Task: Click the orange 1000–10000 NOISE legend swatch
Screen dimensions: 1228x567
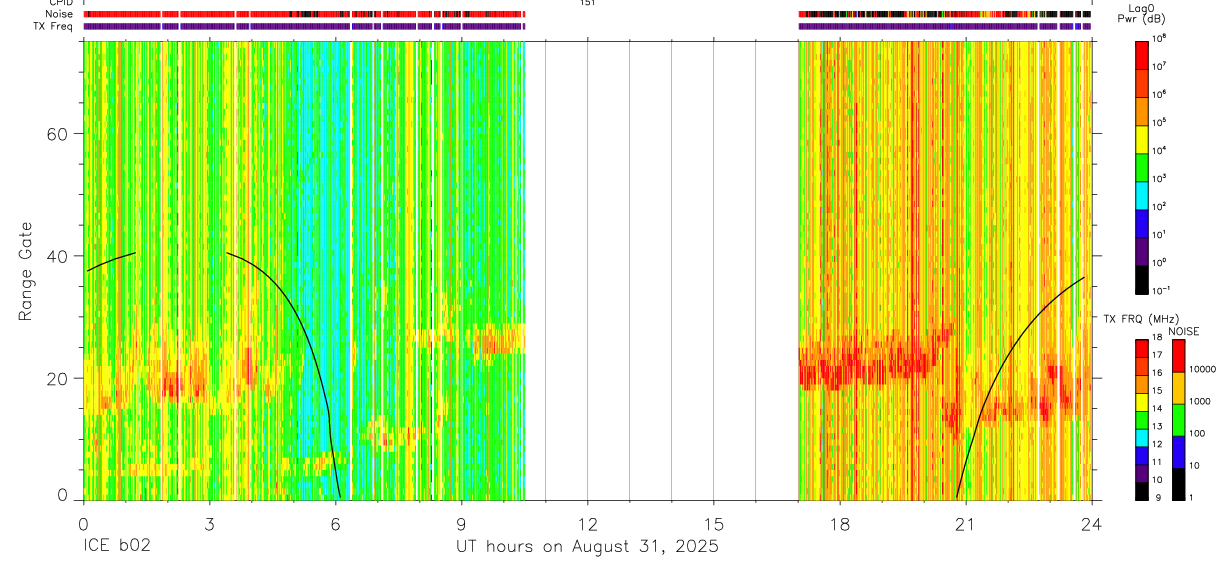Action: pos(1177,388)
